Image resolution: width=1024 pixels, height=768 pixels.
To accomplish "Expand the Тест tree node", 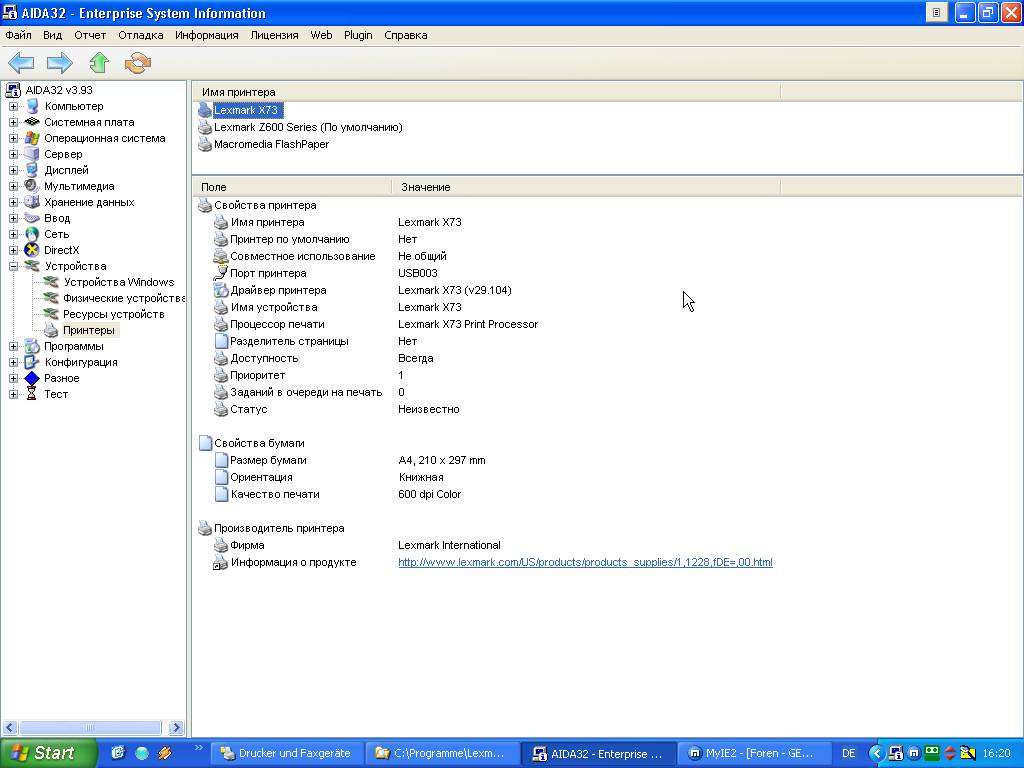I will tap(13, 394).
